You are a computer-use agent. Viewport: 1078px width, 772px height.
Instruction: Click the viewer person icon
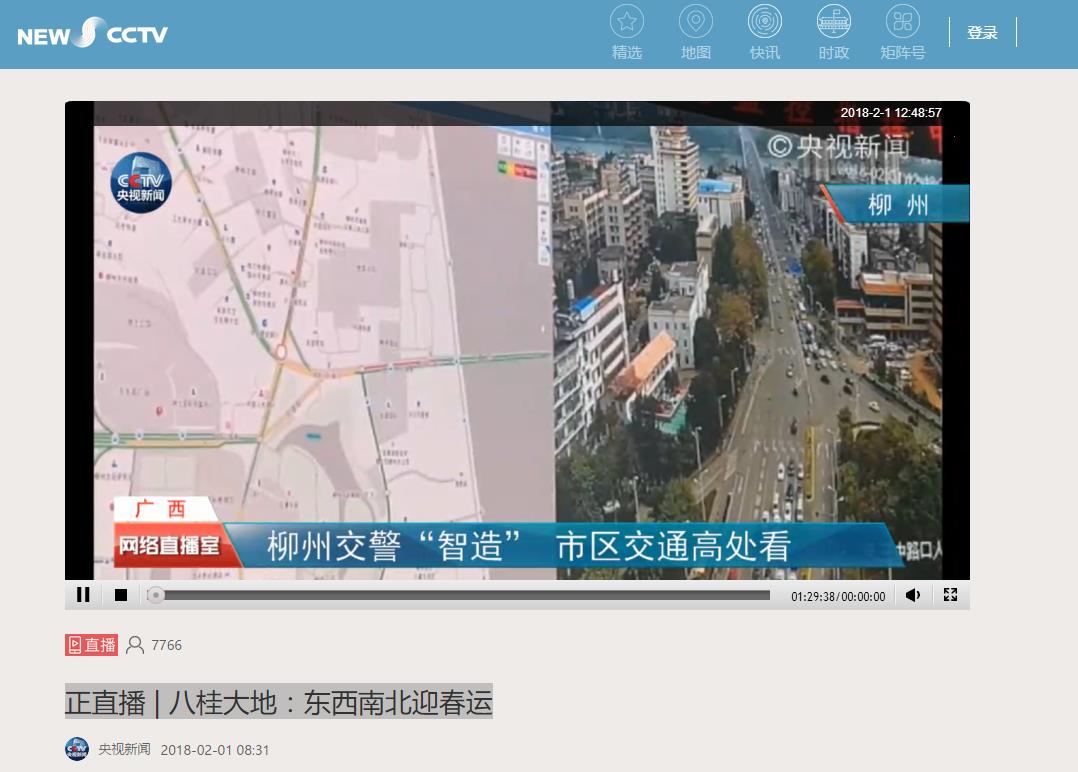[135, 645]
